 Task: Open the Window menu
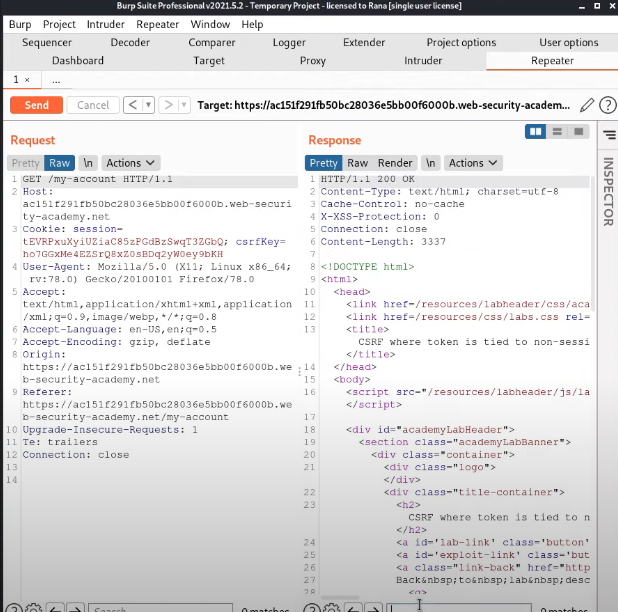[x=210, y=24]
